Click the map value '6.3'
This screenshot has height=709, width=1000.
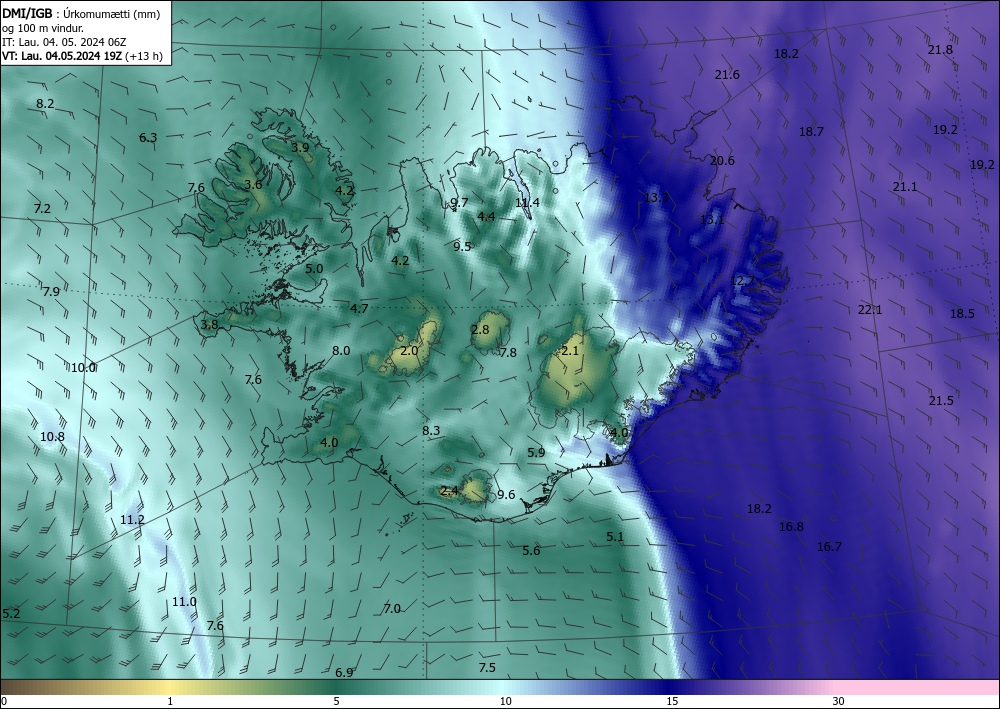pos(148,137)
